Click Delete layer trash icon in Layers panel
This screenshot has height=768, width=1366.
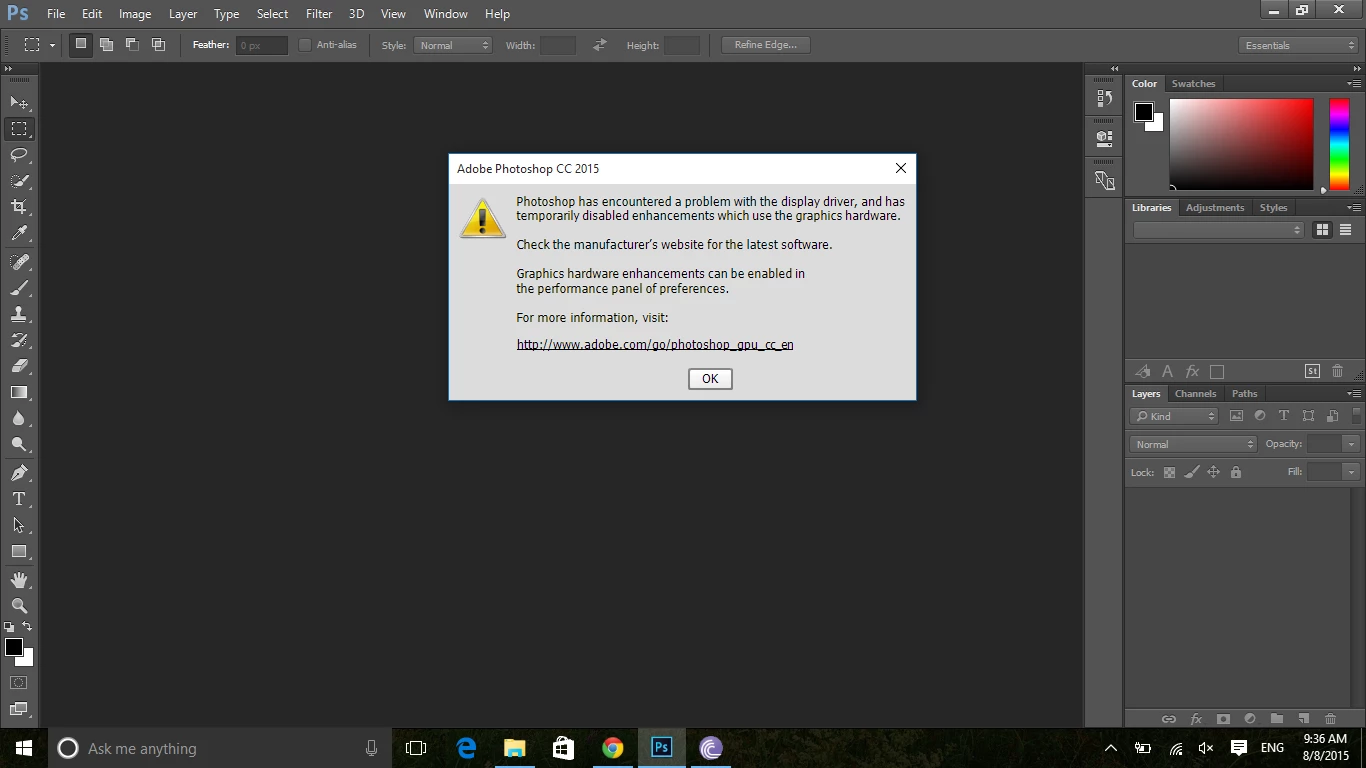[1330, 719]
